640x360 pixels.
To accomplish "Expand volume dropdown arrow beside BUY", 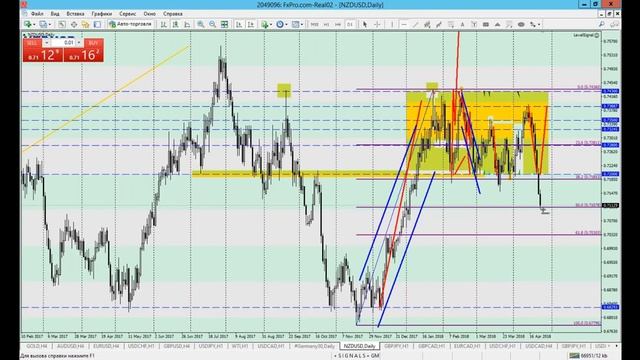I will pyautogui.click(x=79, y=43).
